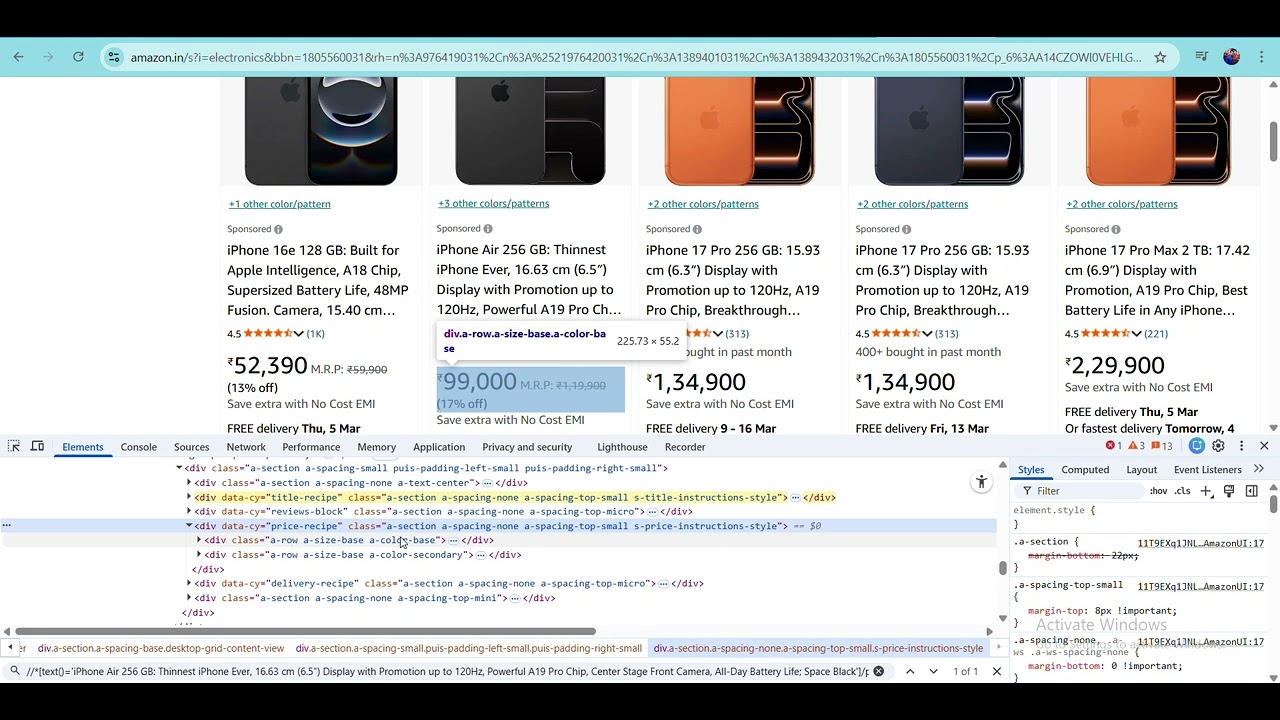Open the Network tab
1280x720 pixels.
246,447
